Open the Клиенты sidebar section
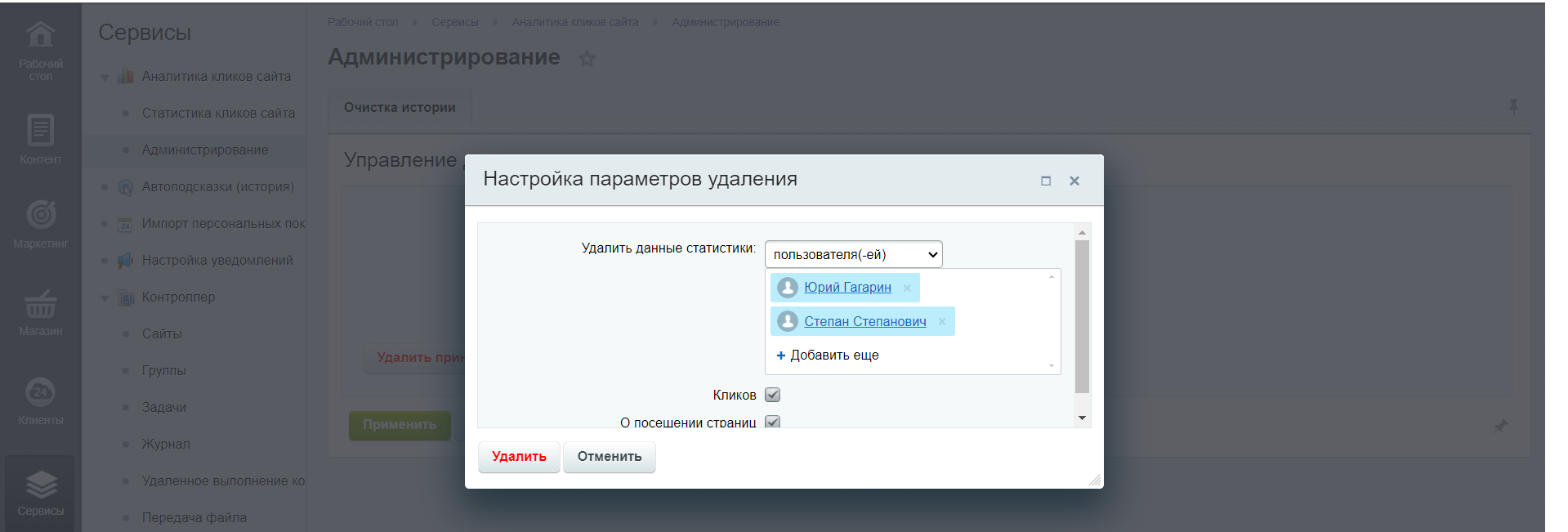This screenshot has width=1568, height=532. tap(41, 392)
